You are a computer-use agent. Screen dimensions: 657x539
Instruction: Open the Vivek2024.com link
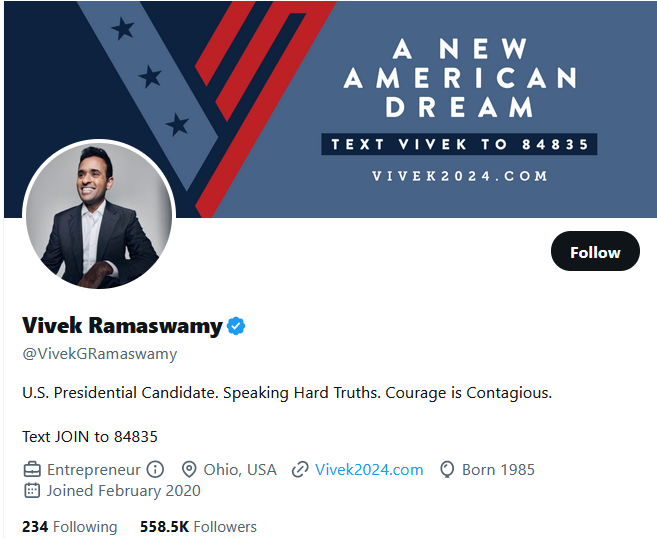click(369, 469)
